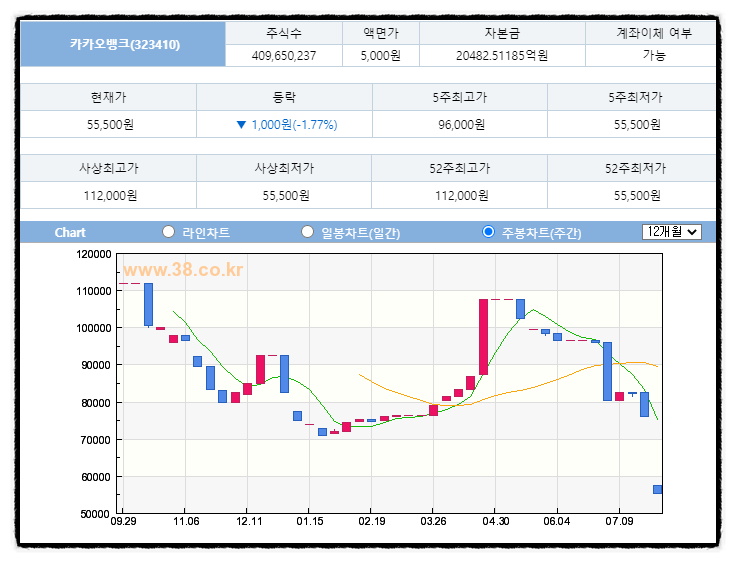Click the 등락 header cell
This screenshot has height=563, width=736.
pyautogui.click(x=284, y=97)
